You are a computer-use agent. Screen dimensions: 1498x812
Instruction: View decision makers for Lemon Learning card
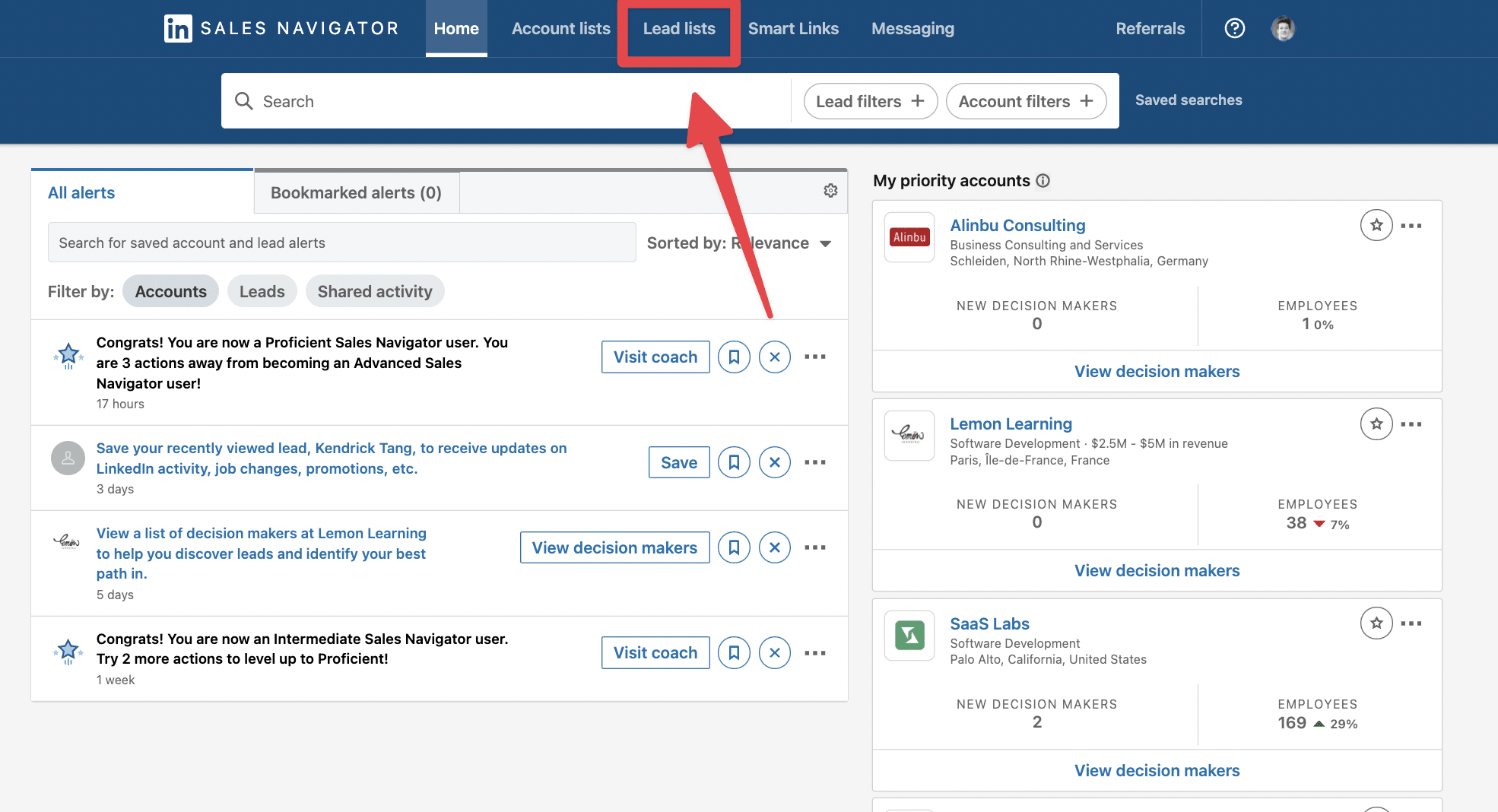pos(1157,571)
